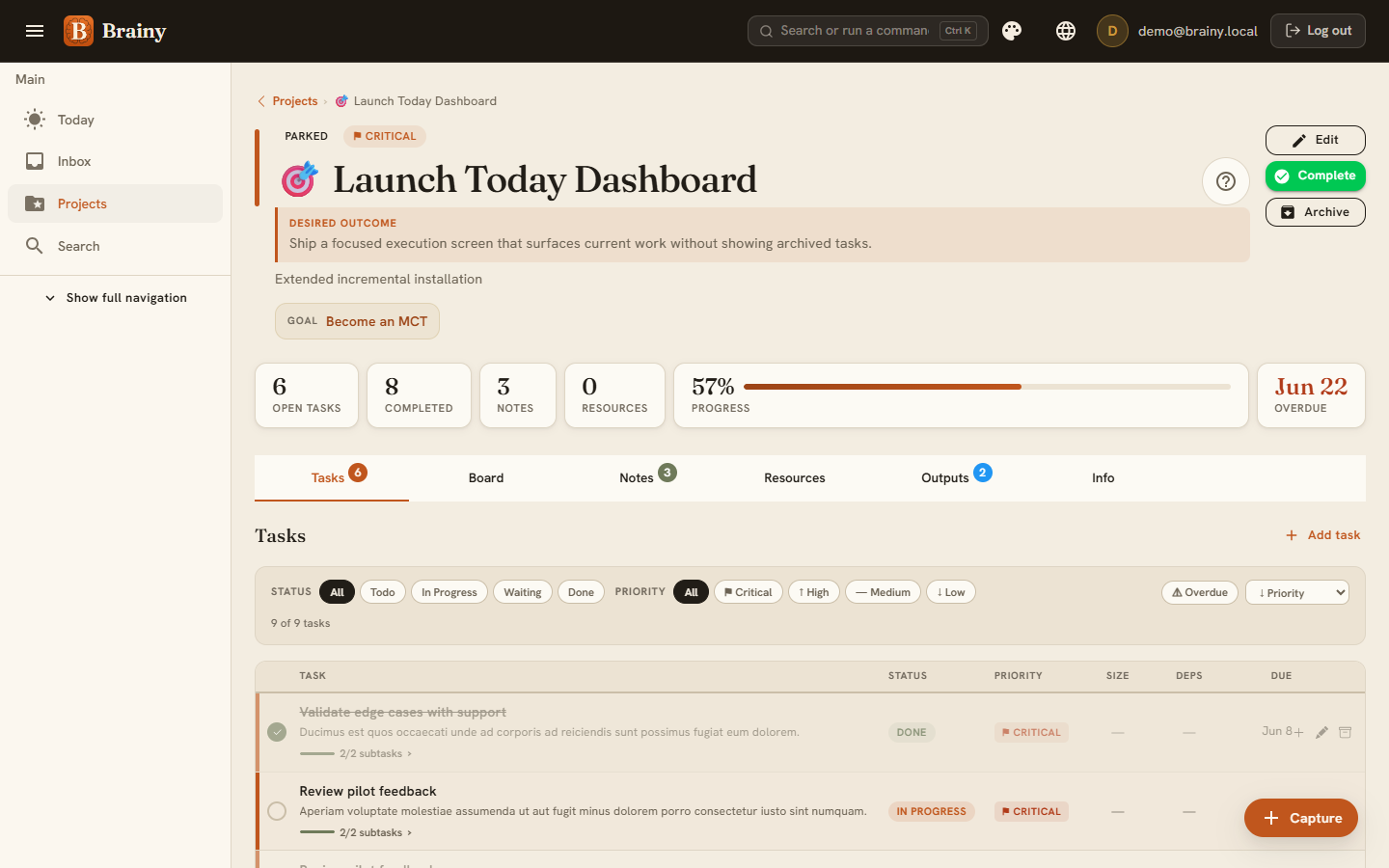
Task: Filter status by Waiting
Action: coord(523,592)
